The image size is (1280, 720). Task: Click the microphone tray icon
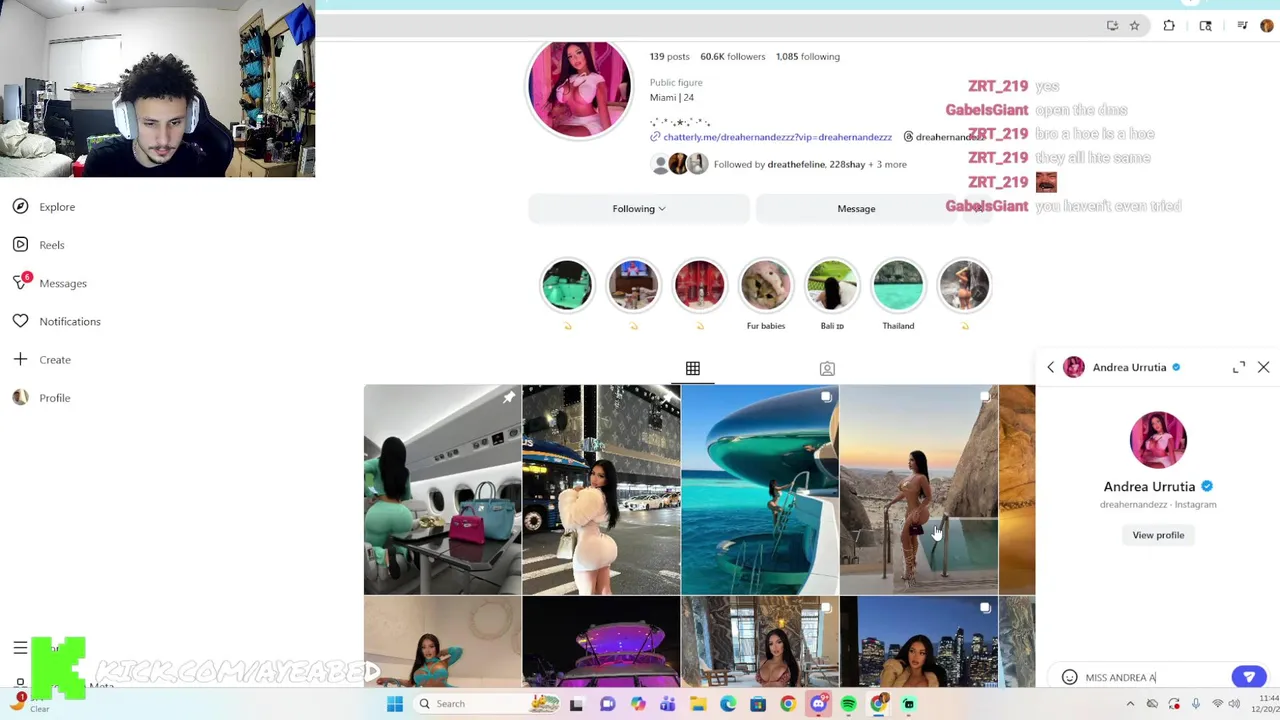(1196, 704)
